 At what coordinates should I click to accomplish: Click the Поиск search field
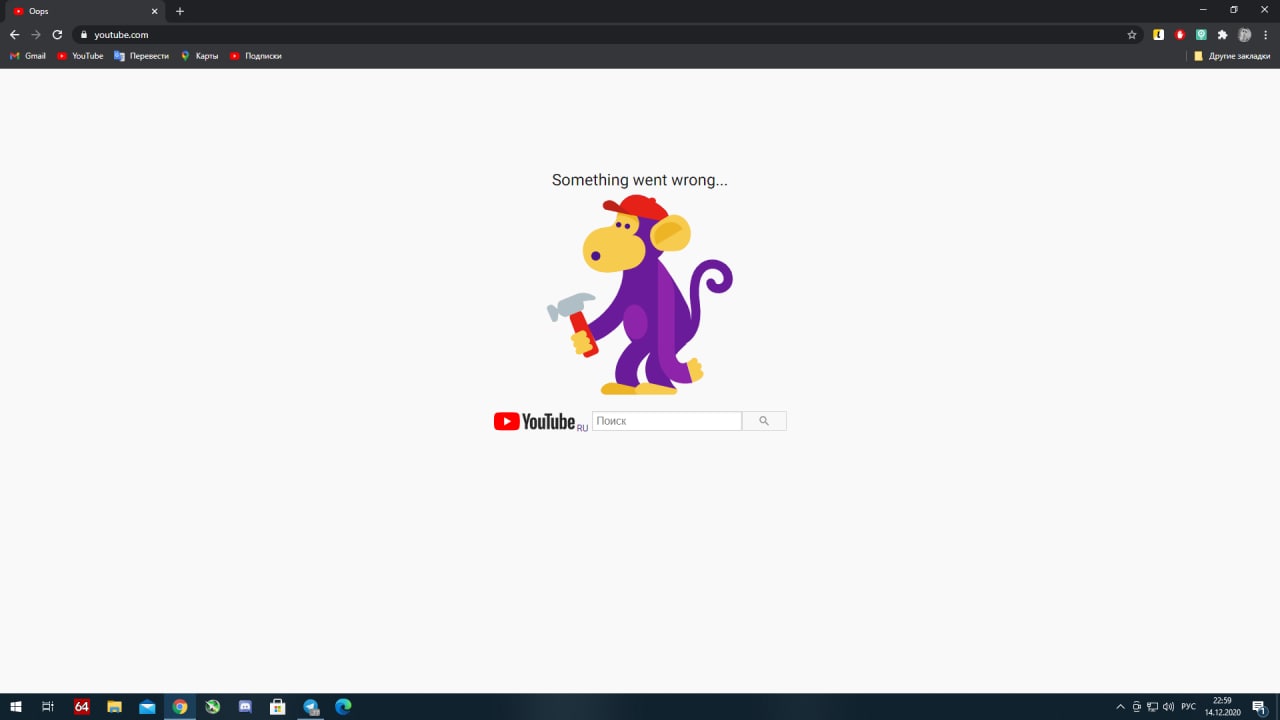pos(667,421)
